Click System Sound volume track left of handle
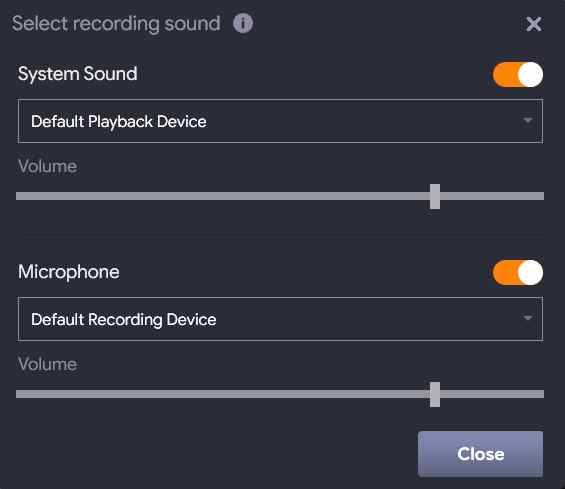 (x=223, y=196)
